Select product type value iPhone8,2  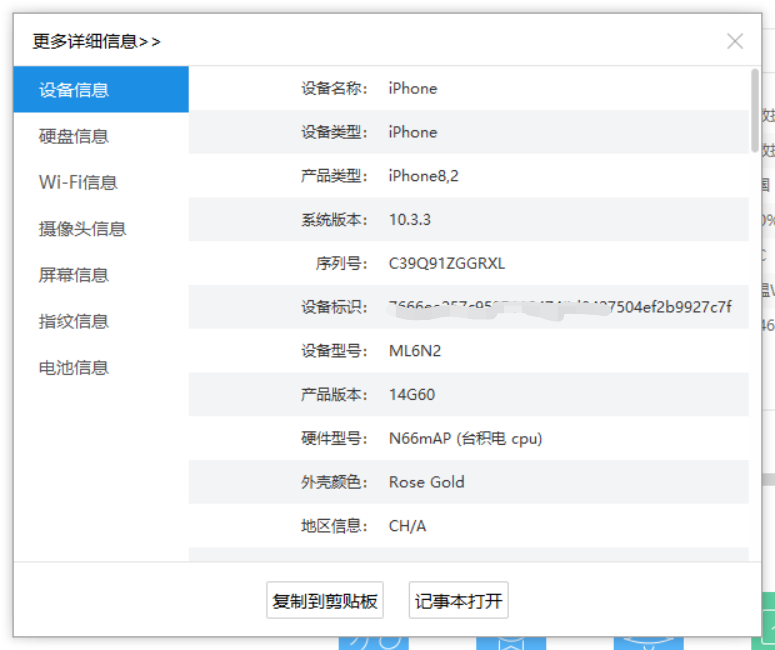point(424,176)
